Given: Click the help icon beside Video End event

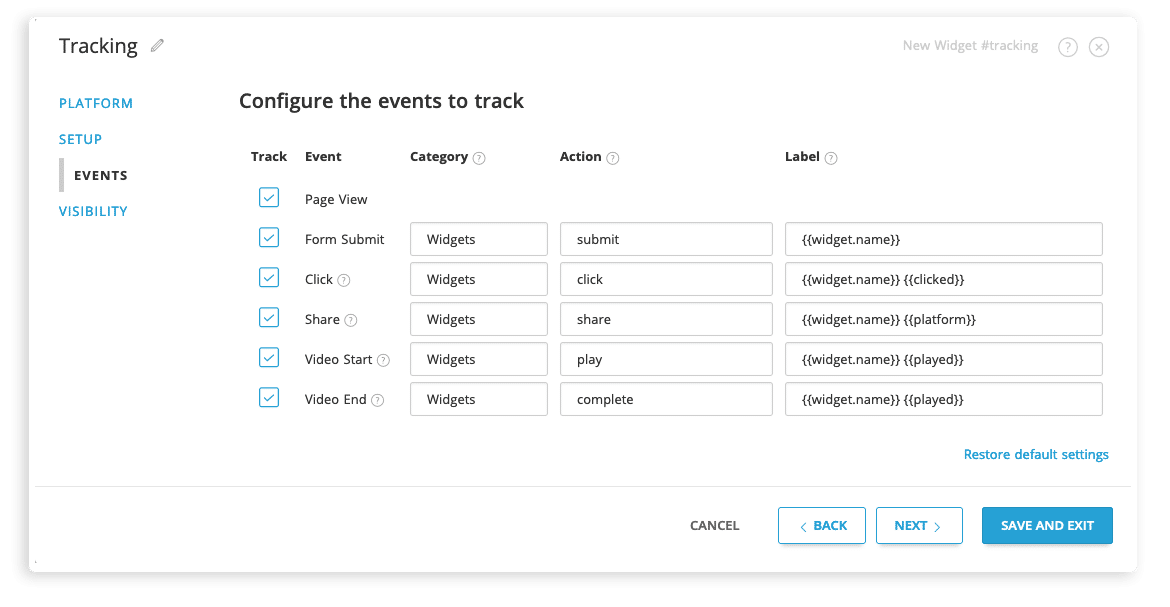Looking at the screenshot, I should 377,400.
